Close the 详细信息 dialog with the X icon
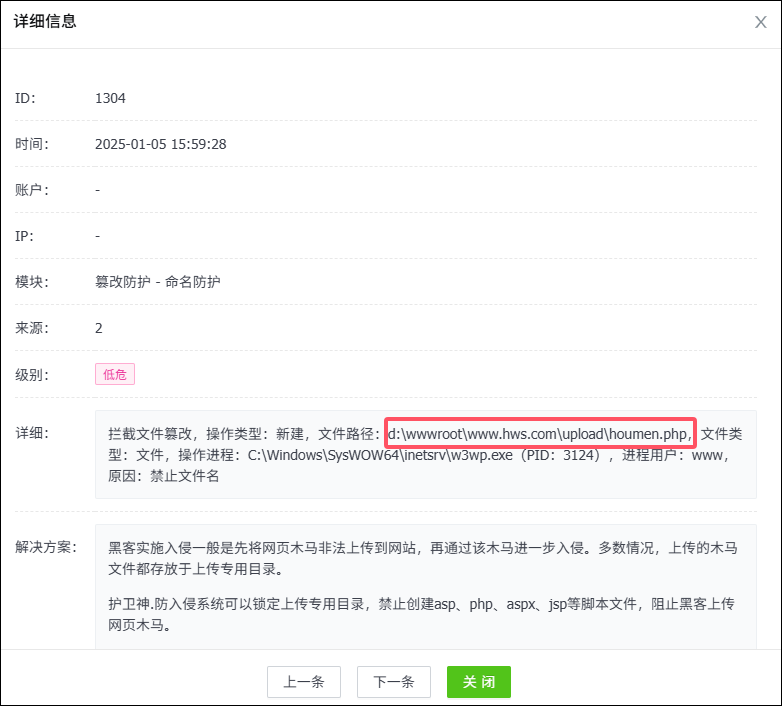The height and width of the screenshot is (706, 782). (760, 22)
